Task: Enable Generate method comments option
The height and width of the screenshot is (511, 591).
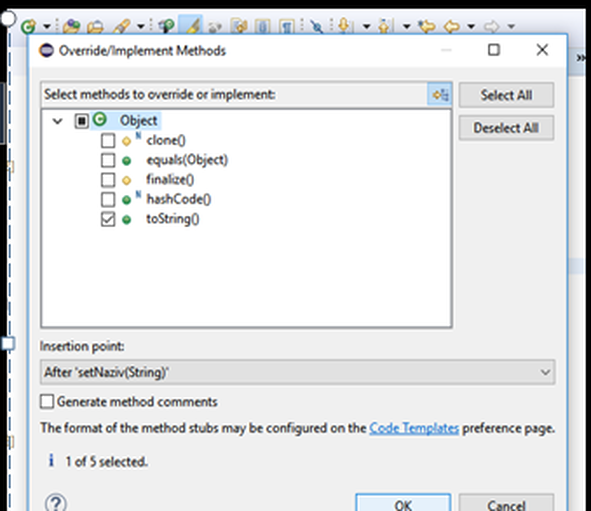Action: [47, 402]
